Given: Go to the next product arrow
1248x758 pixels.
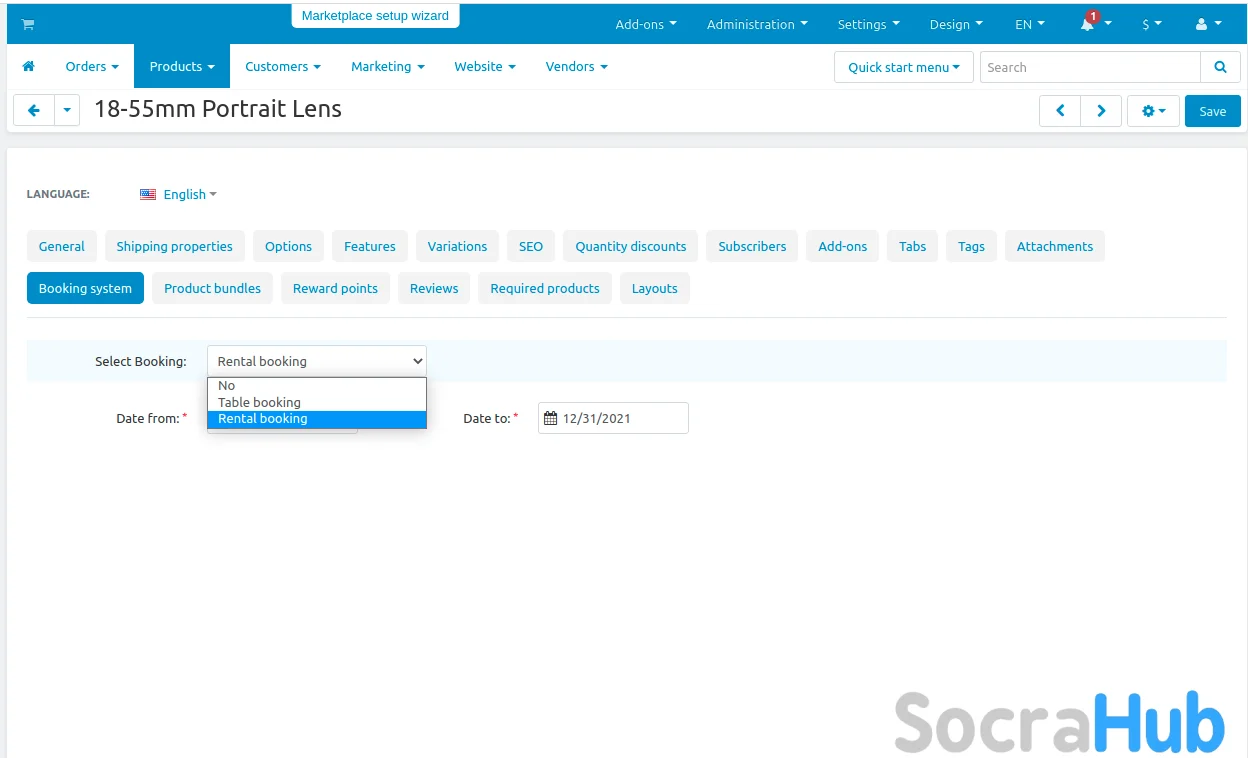Looking at the screenshot, I should (1101, 111).
